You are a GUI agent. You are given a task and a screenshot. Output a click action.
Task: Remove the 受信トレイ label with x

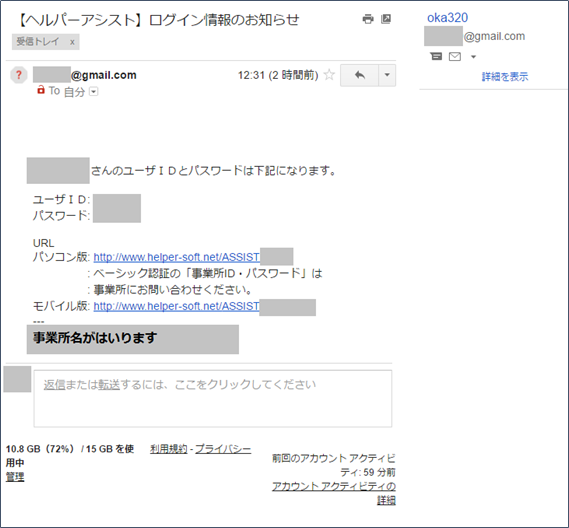[x=72, y=42]
